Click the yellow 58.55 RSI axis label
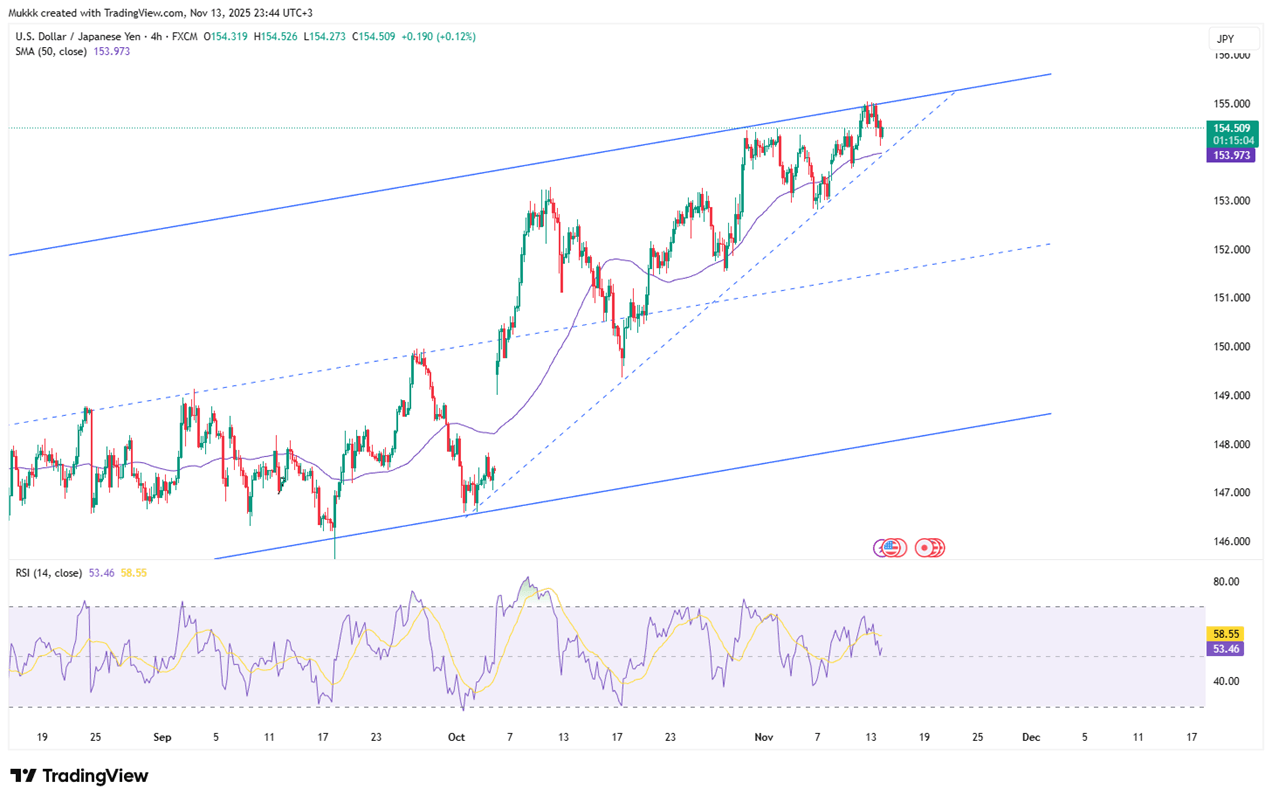The image size is (1272, 802). pos(1226,634)
